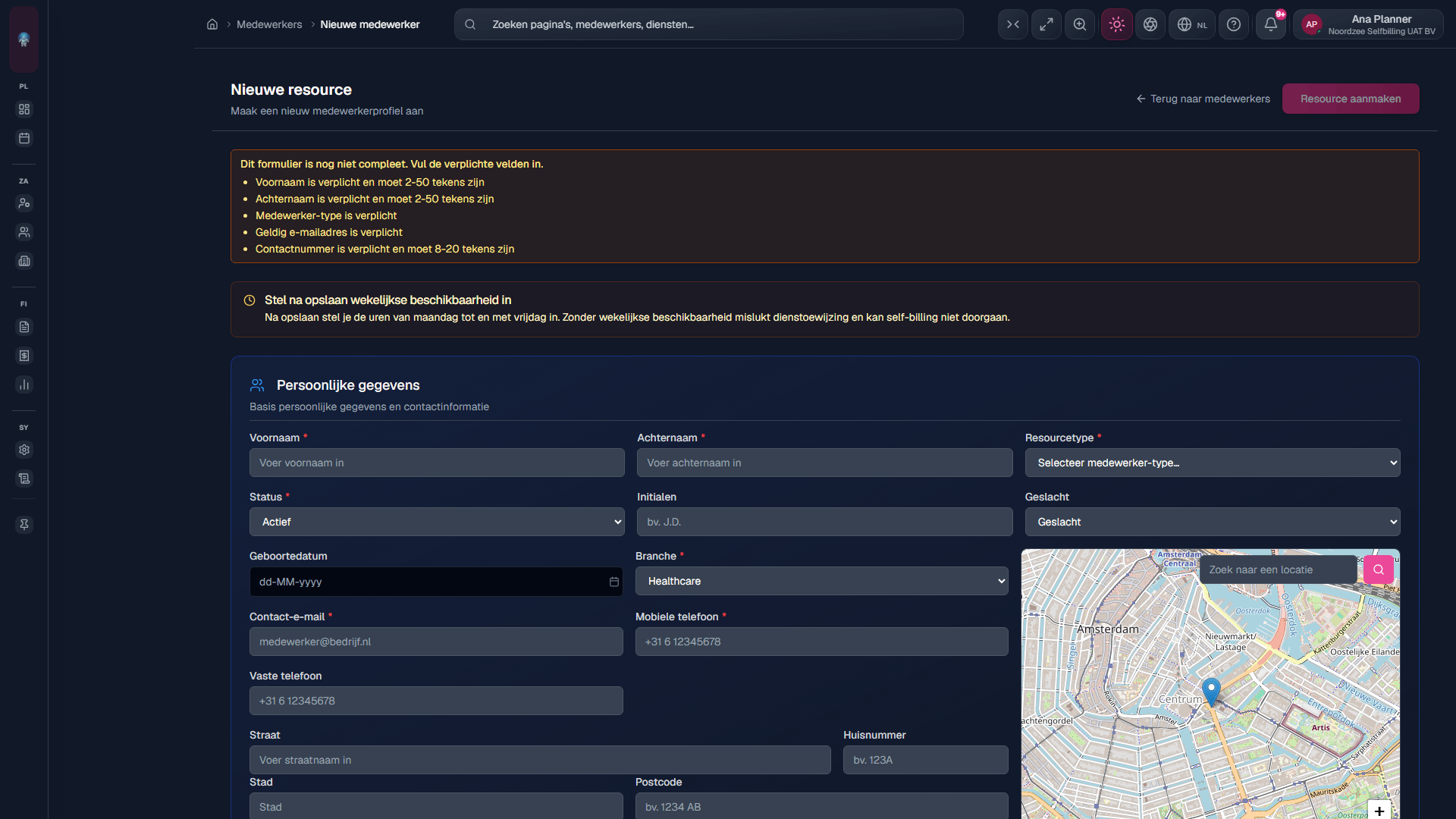The height and width of the screenshot is (819, 1456).
Task: Click the Voornaam is verplicht error line
Action: 370,182
